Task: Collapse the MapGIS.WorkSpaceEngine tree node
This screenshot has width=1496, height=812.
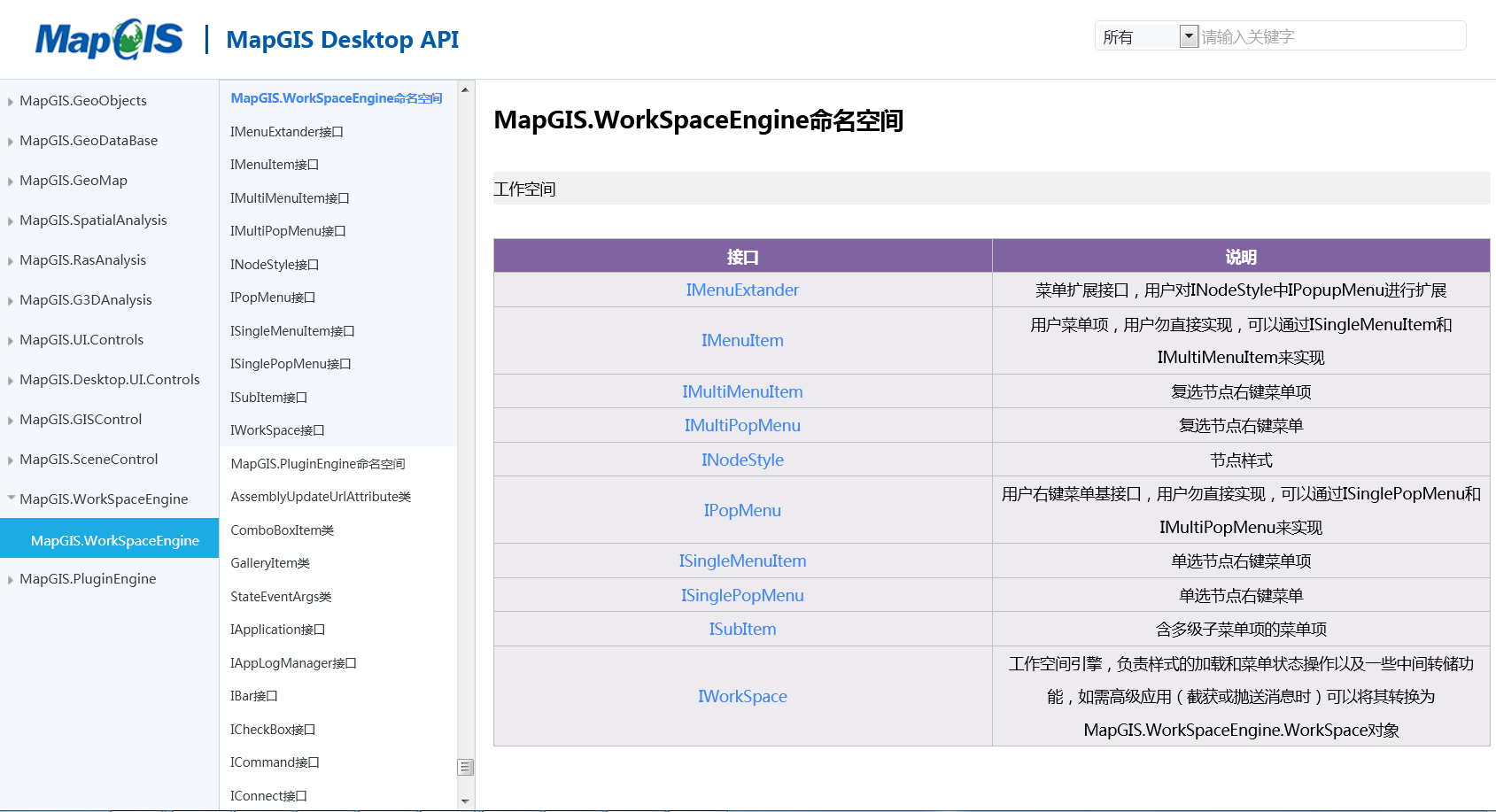Action: coord(11,499)
